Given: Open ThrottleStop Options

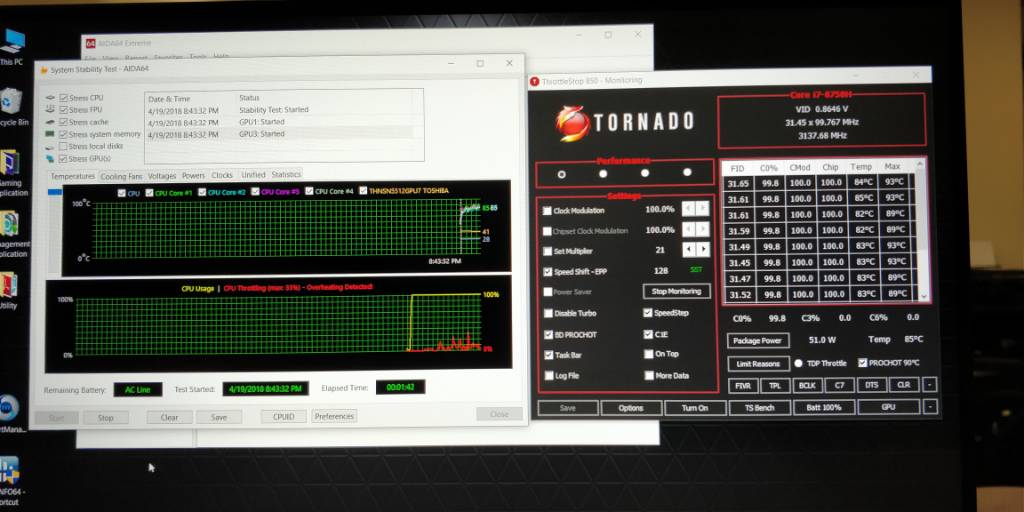Looking at the screenshot, I should [x=631, y=408].
